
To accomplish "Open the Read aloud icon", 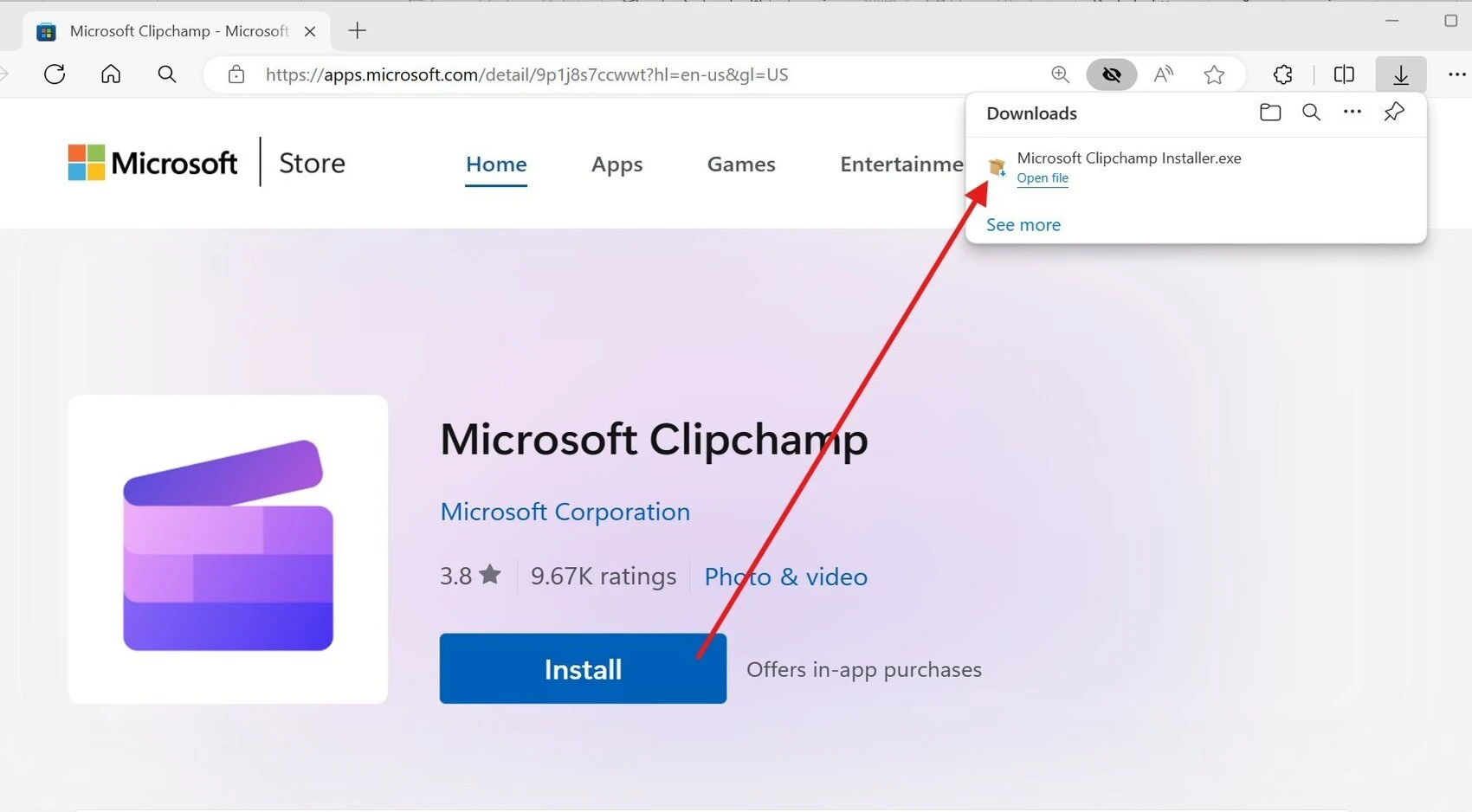I will (1164, 74).
